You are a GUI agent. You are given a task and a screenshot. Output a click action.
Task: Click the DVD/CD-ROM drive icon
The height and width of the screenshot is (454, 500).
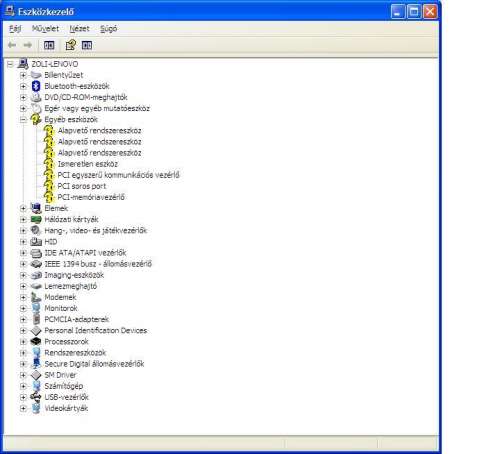(36, 97)
